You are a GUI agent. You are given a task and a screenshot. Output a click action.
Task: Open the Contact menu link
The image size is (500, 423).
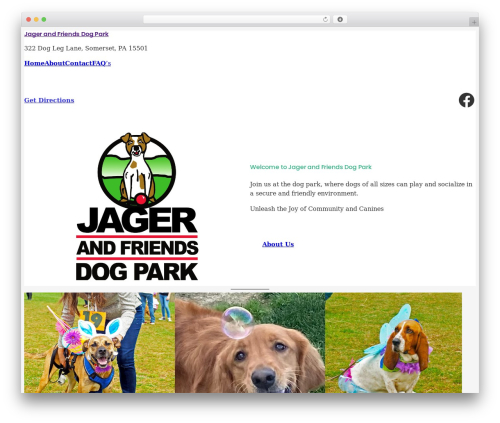[78, 63]
